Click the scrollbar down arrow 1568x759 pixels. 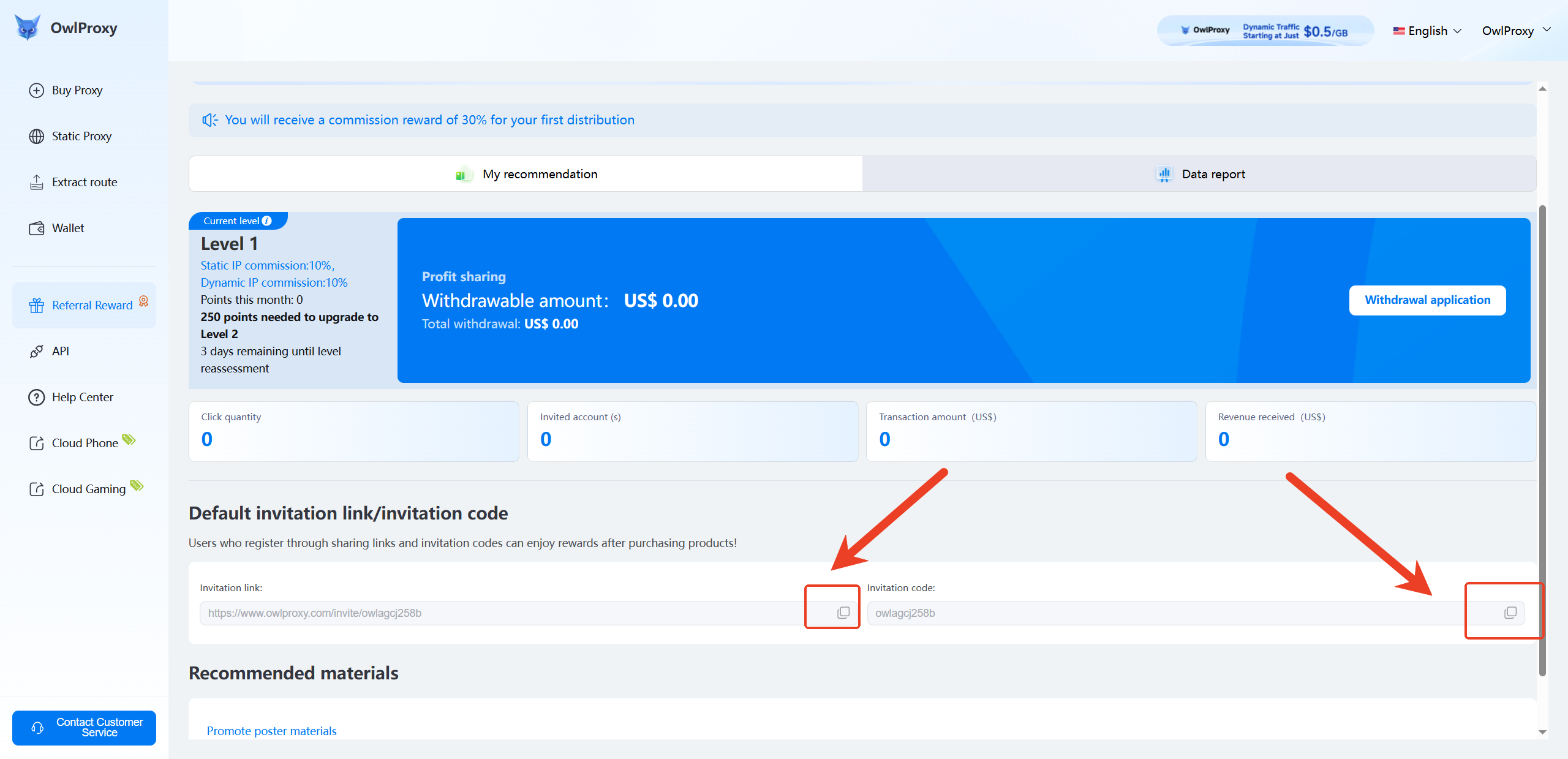click(1542, 732)
